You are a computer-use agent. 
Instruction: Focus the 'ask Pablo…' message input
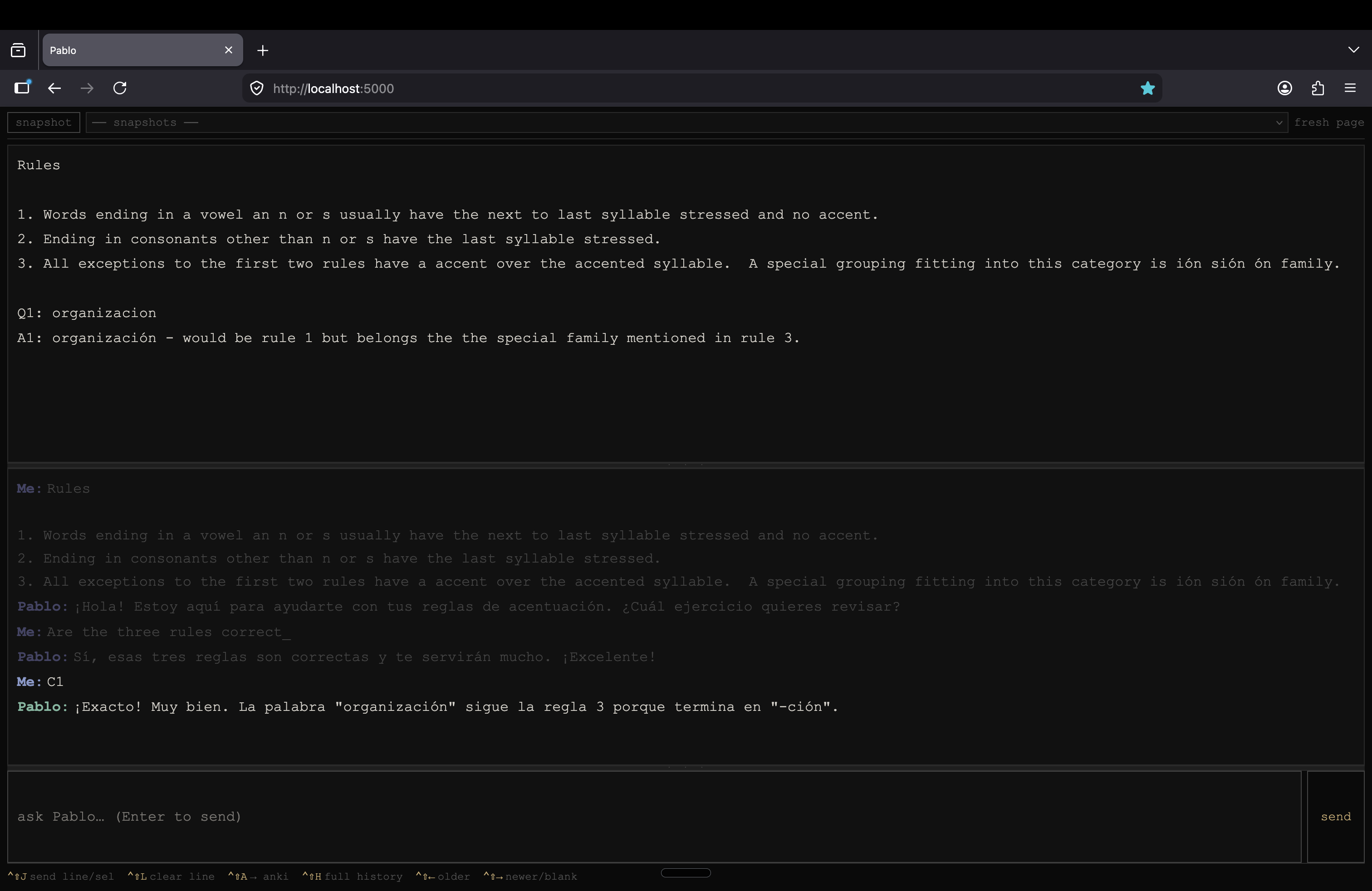click(654, 817)
